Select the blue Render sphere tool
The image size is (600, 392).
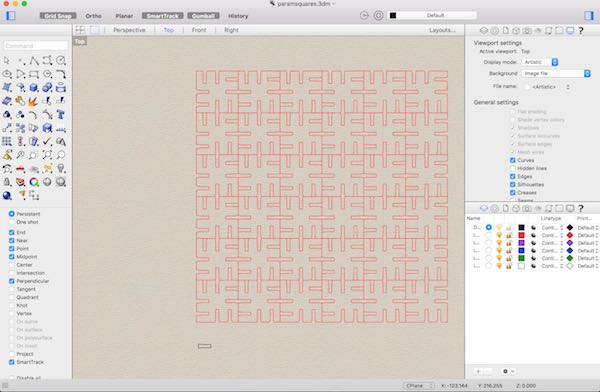point(7,196)
